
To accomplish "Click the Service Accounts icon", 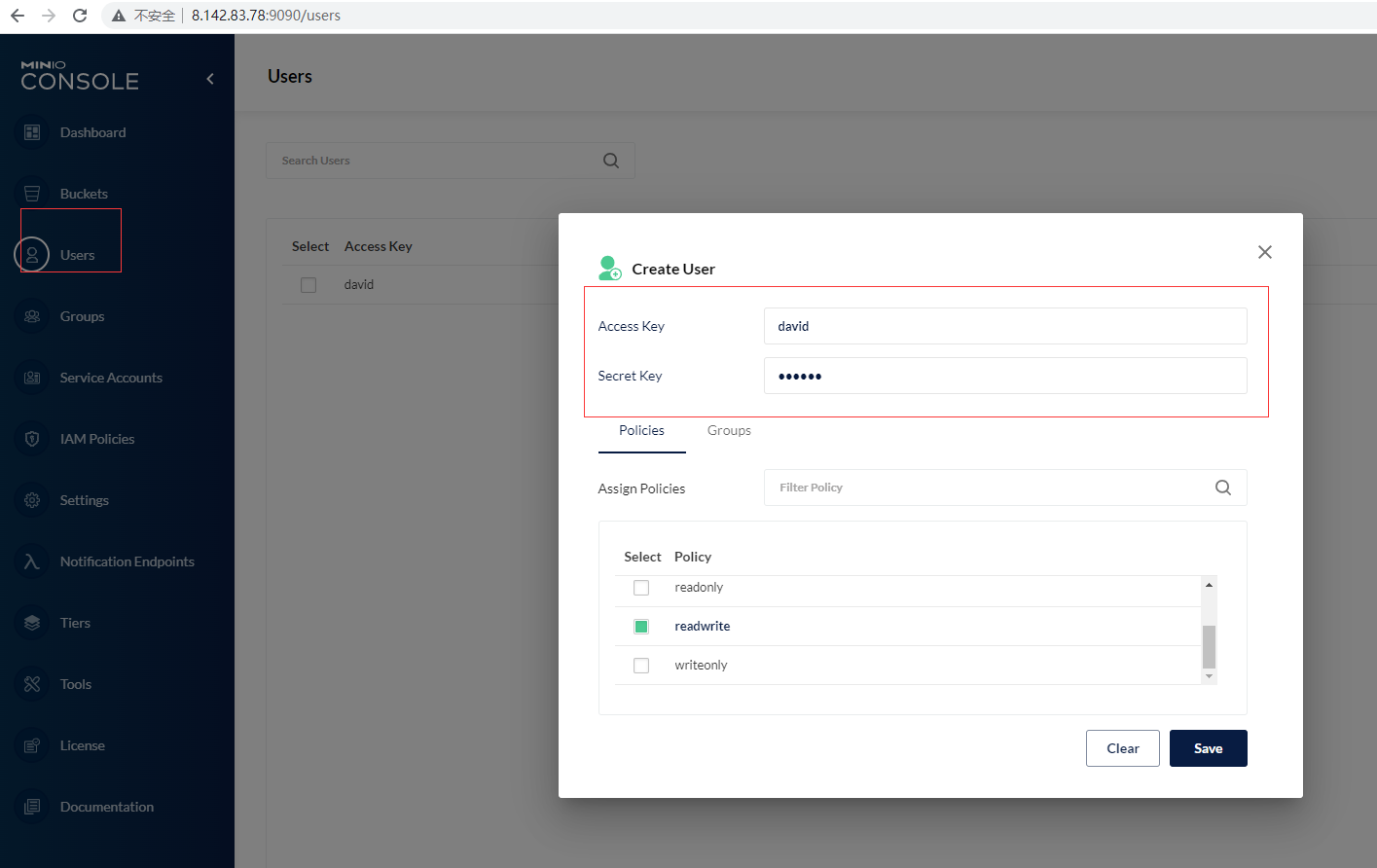I will (x=32, y=378).
